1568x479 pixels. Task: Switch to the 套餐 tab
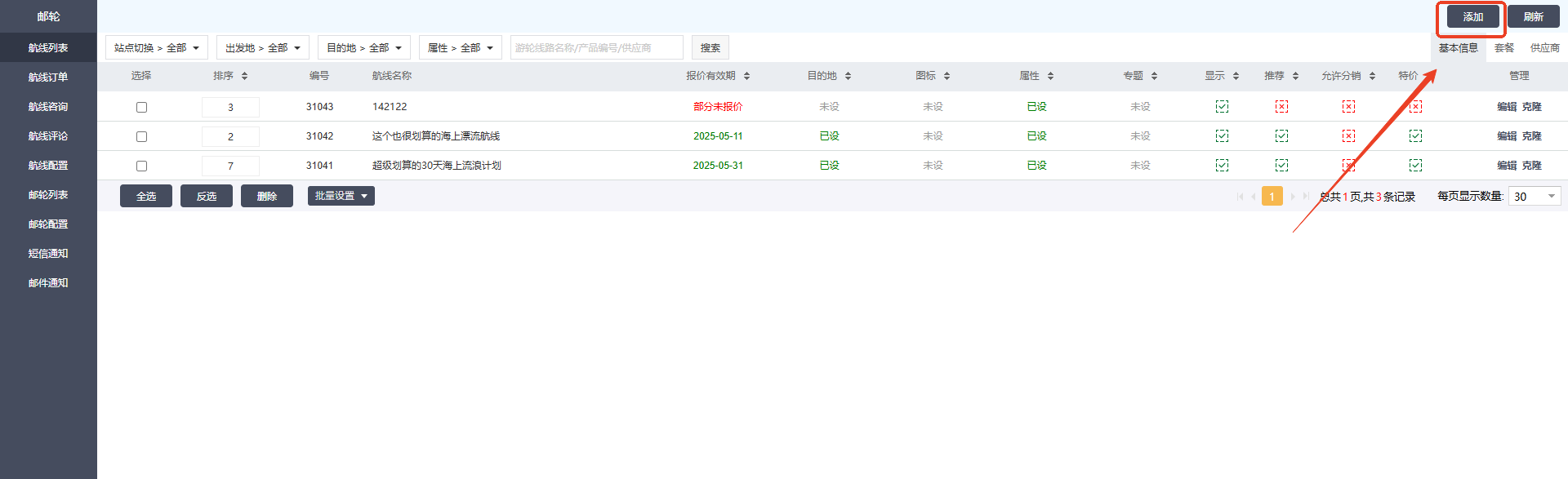1503,48
